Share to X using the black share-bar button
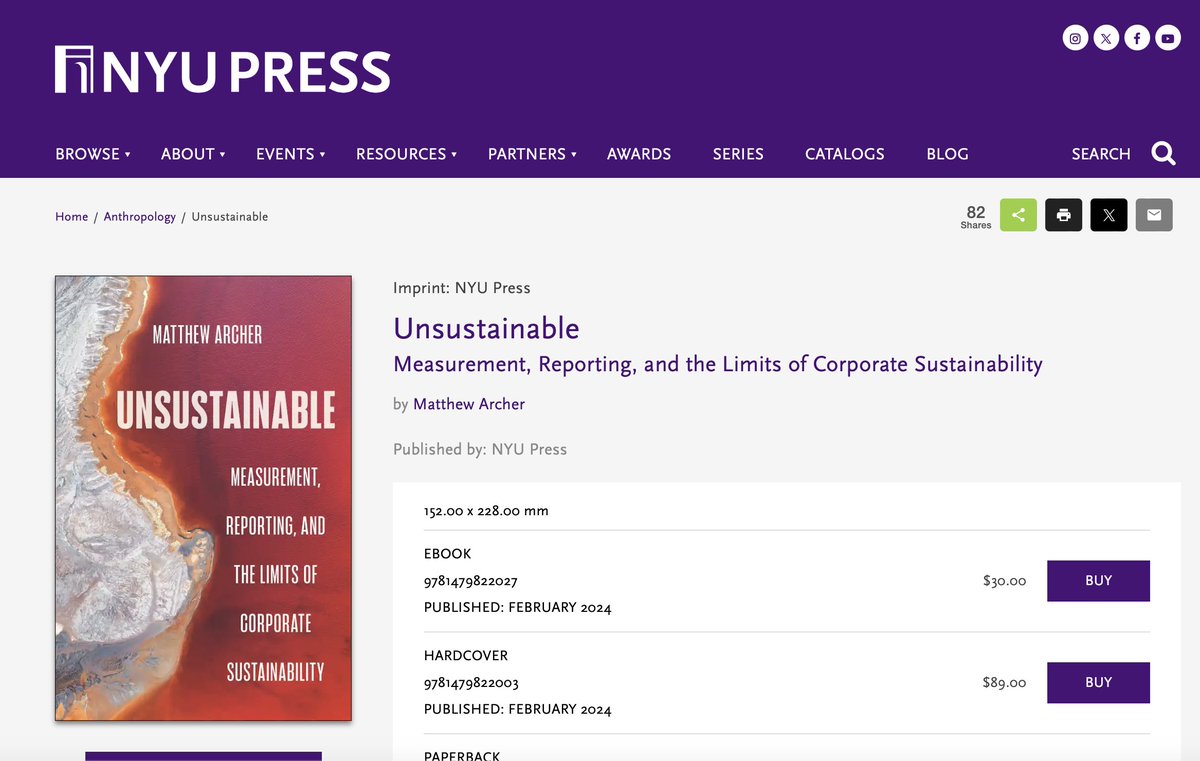This screenshot has width=1200, height=761. pyautogui.click(x=1109, y=215)
